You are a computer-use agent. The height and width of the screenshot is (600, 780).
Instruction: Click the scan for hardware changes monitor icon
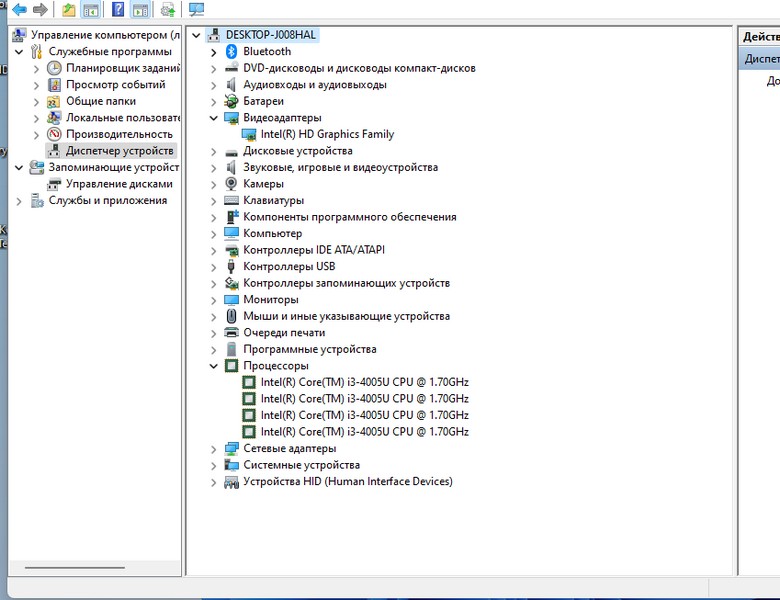click(196, 10)
